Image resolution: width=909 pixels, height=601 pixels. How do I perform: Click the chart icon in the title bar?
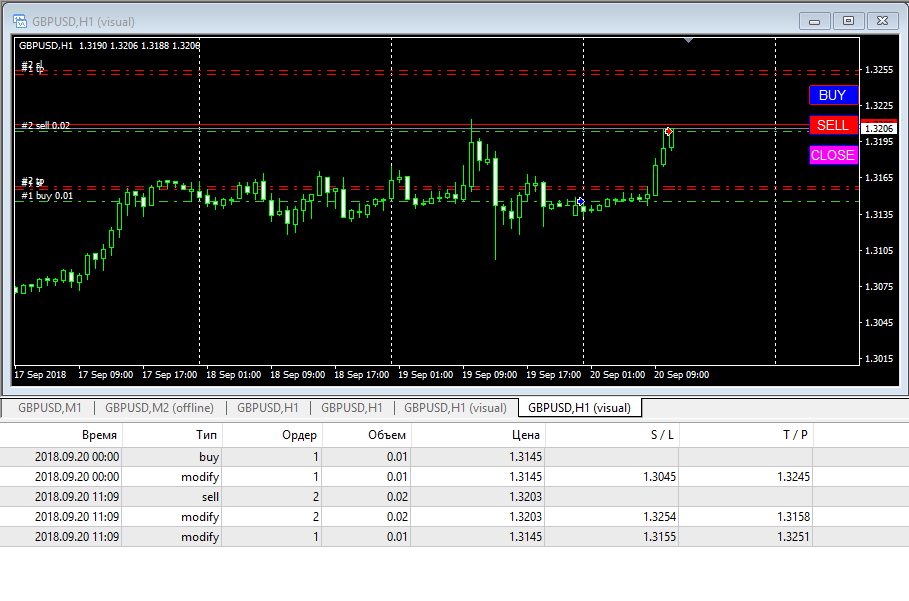coord(19,21)
